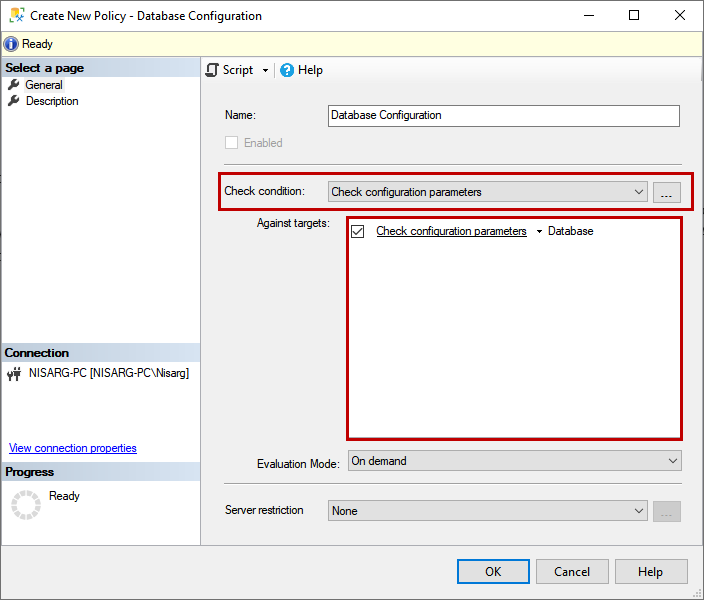
Task: Toggle the Enabled checkbox
Action: click(x=231, y=143)
